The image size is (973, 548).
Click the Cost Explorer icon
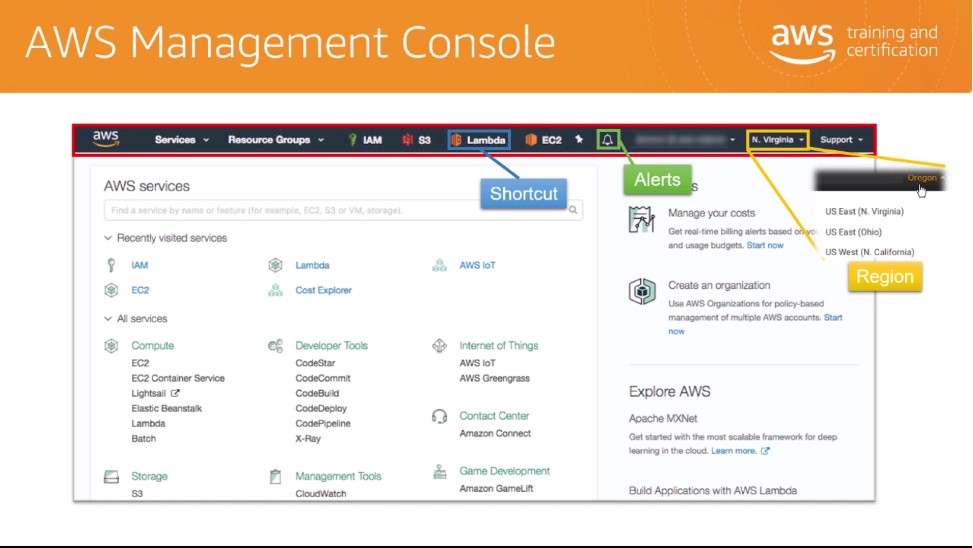[x=276, y=290]
